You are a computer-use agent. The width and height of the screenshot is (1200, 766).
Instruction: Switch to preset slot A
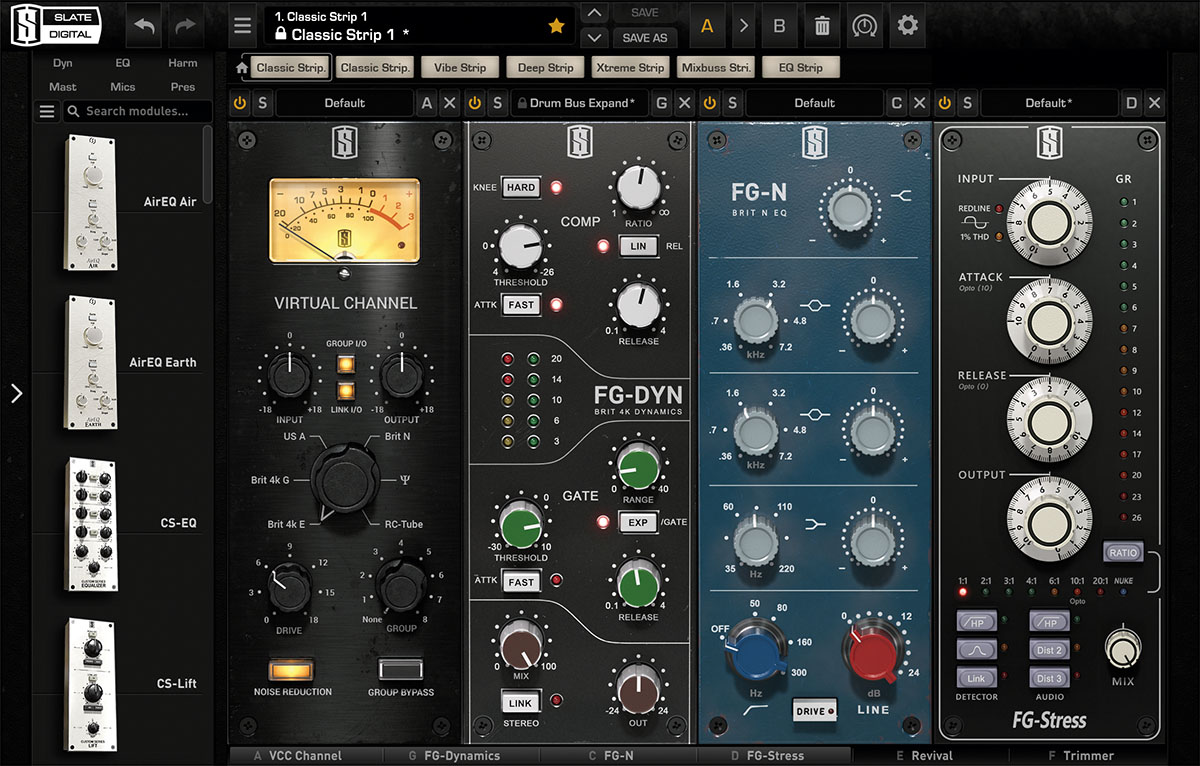coord(707,26)
